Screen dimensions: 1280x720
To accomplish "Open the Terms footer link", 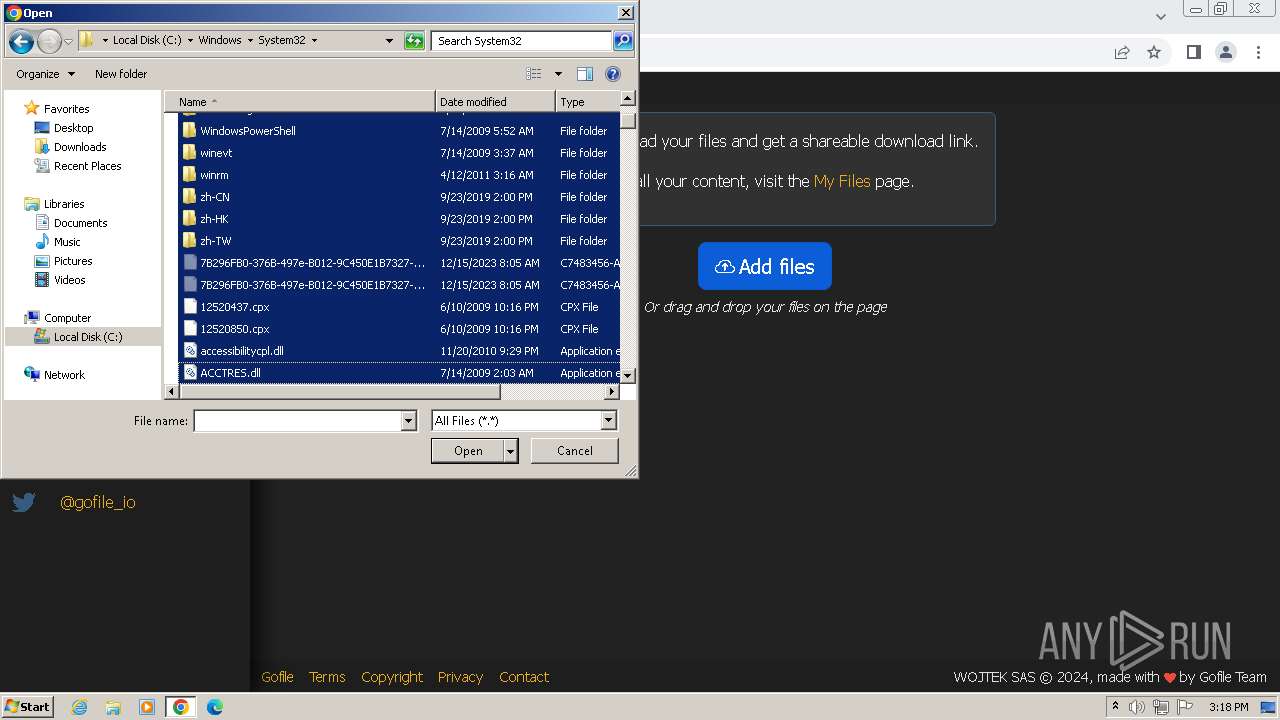I will click(327, 677).
